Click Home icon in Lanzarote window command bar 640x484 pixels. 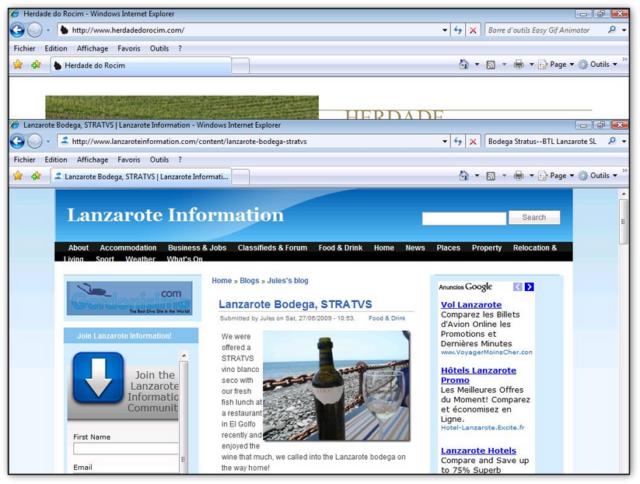click(x=464, y=175)
